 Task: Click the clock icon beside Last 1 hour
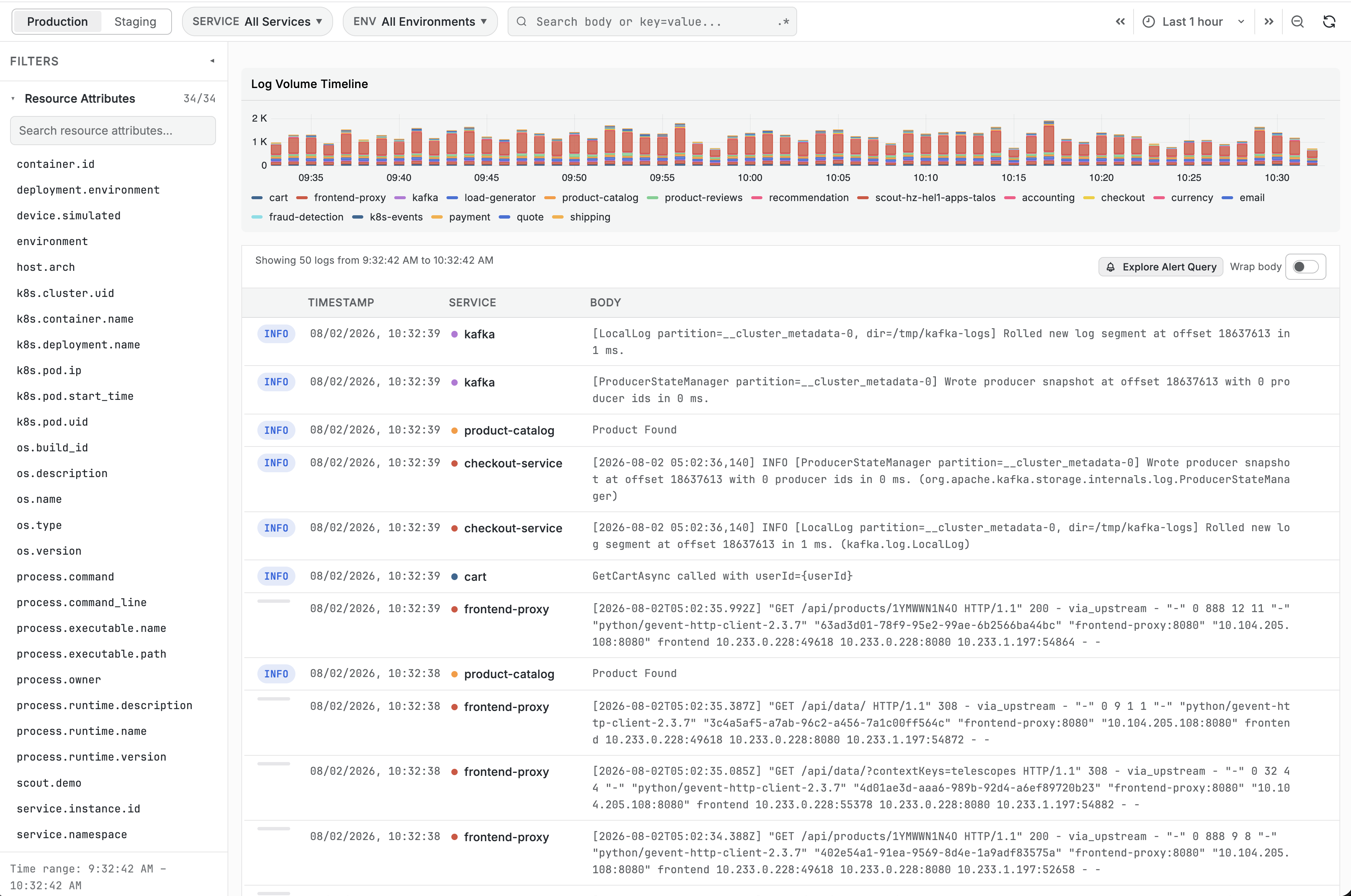[1148, 22]
